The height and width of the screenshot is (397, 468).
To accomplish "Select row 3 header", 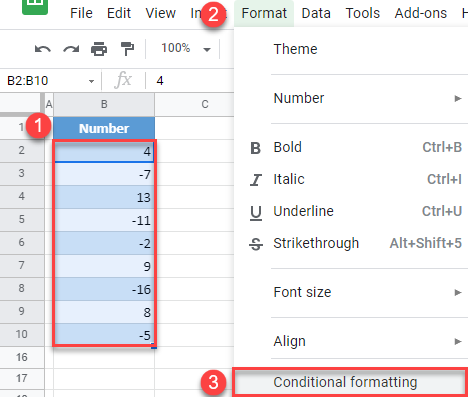I will [22, 174].
